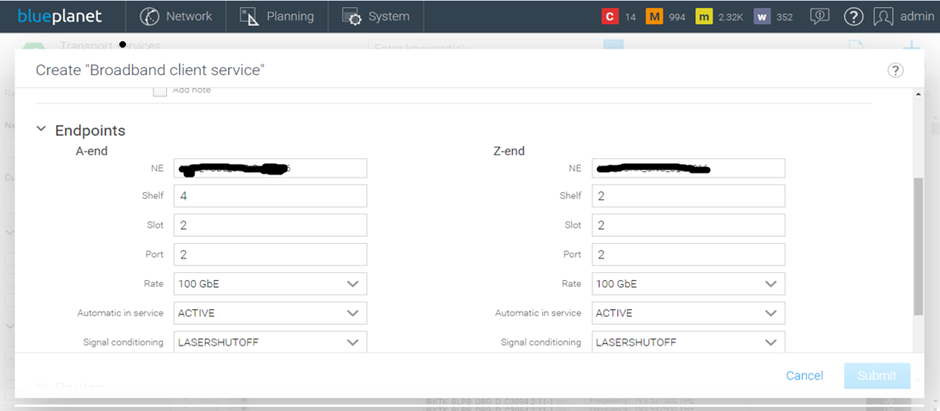
Task: Click the admin user profile icon
Action: point(883,16)
